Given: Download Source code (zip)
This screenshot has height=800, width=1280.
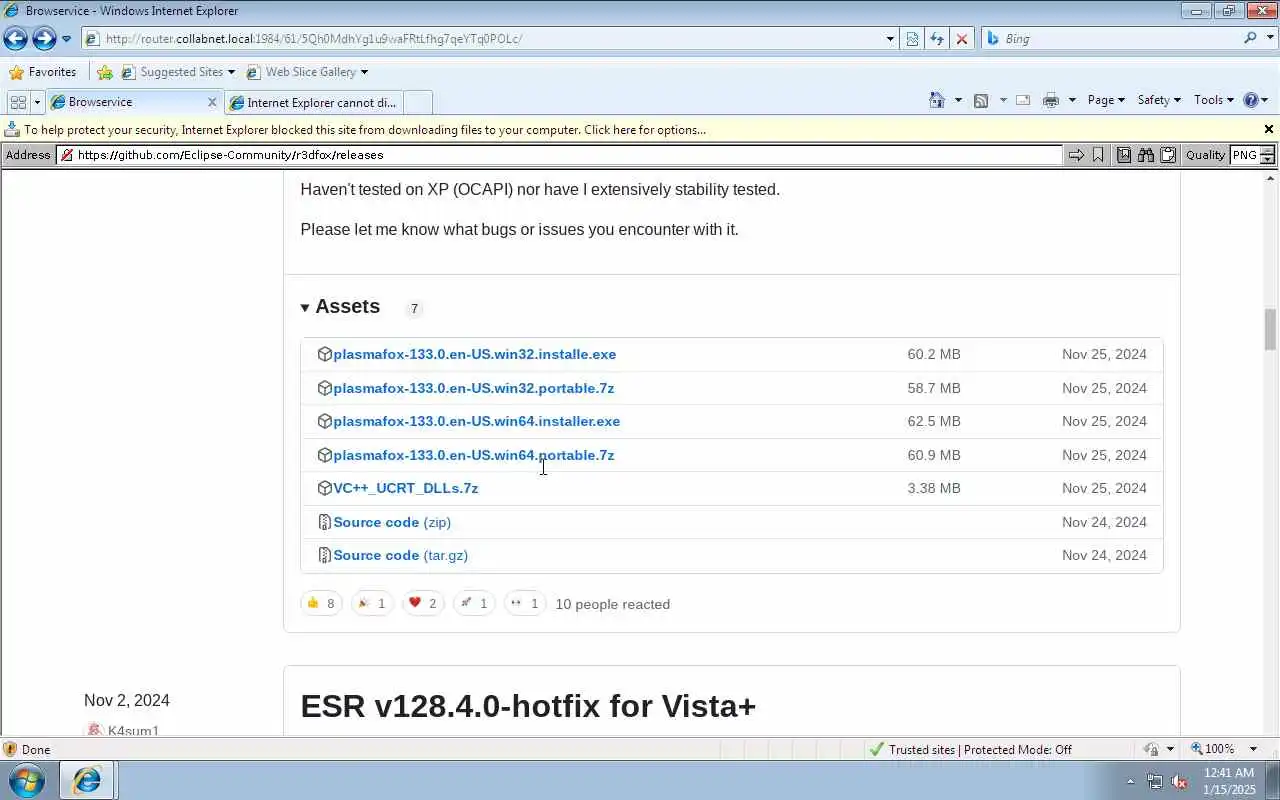Looking at the screenshot, I should [392, 522].
